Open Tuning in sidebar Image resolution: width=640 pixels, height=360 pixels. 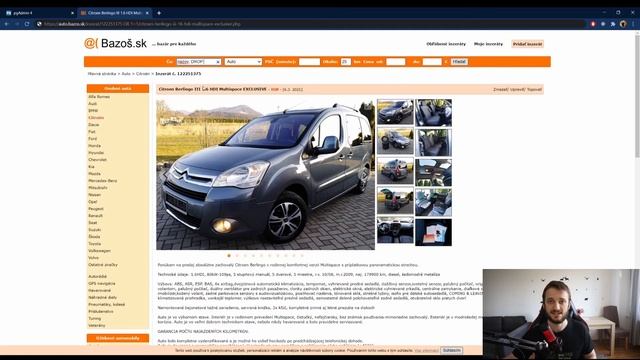click(x=95, y=318)
